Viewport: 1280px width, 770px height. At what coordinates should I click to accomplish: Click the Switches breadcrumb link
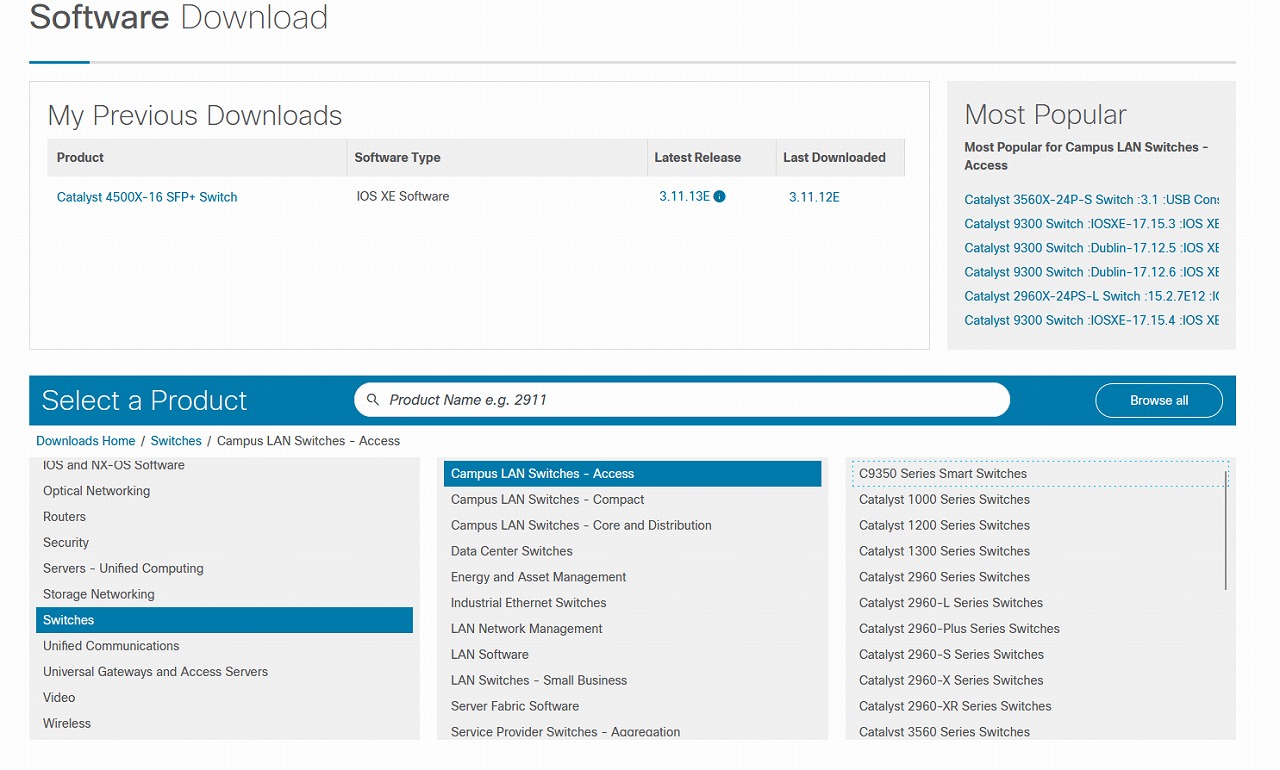pos(176,441)
